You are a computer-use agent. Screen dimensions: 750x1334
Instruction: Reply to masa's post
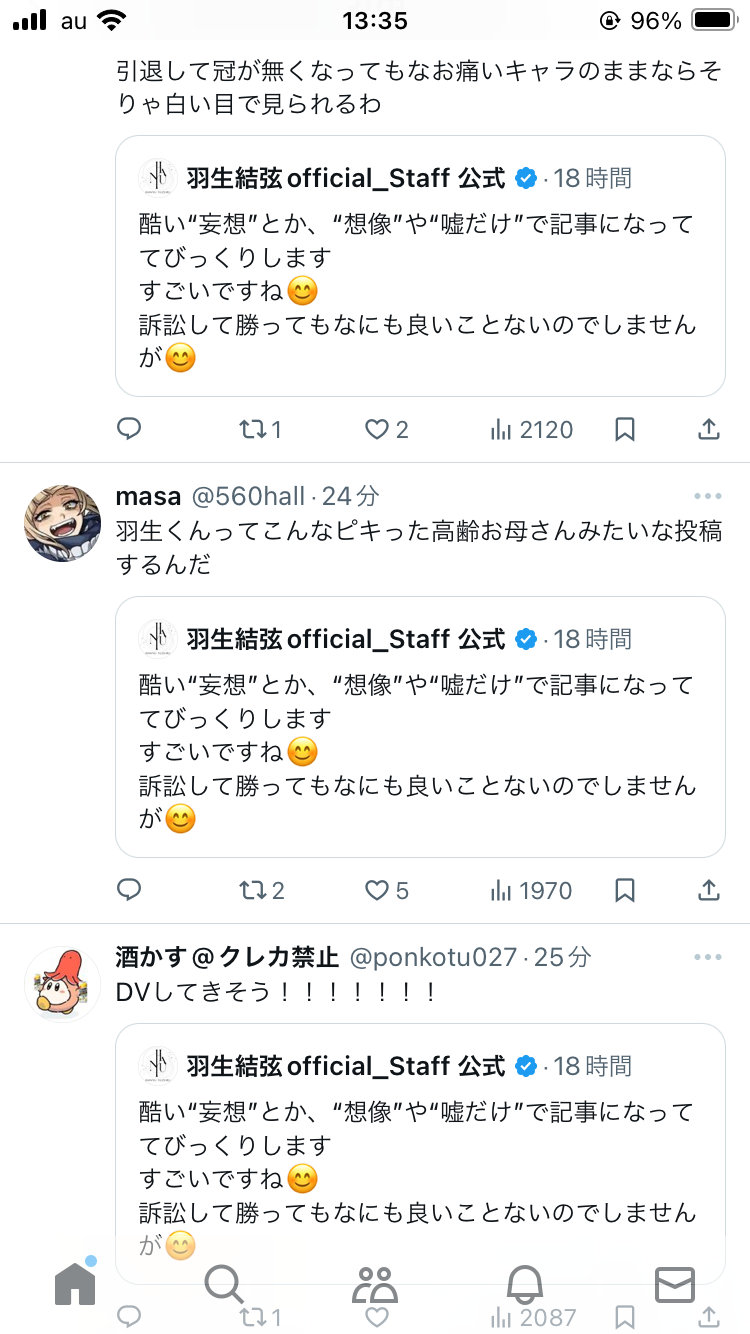point(129,889)
